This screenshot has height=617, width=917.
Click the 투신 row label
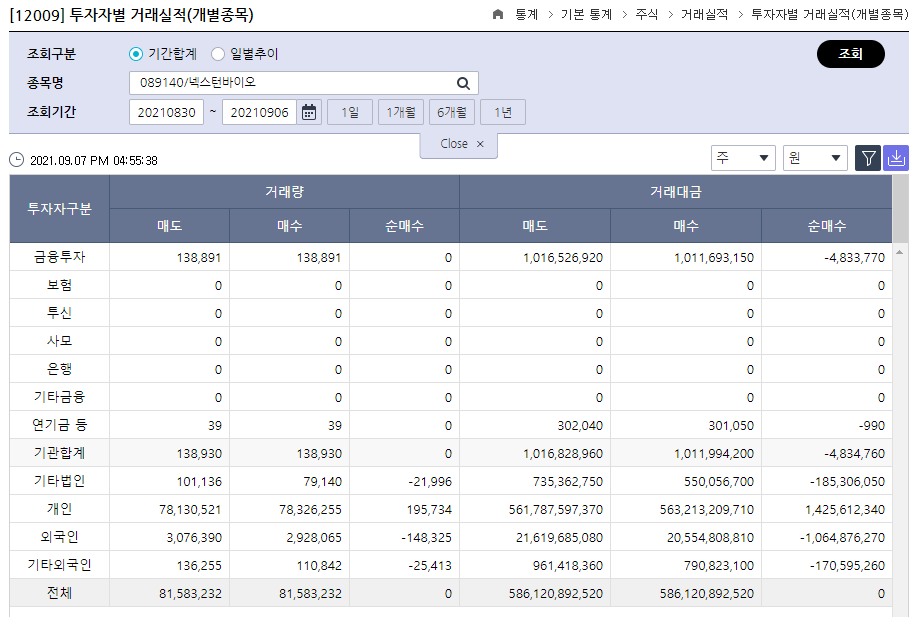click(x=60, y=313)
